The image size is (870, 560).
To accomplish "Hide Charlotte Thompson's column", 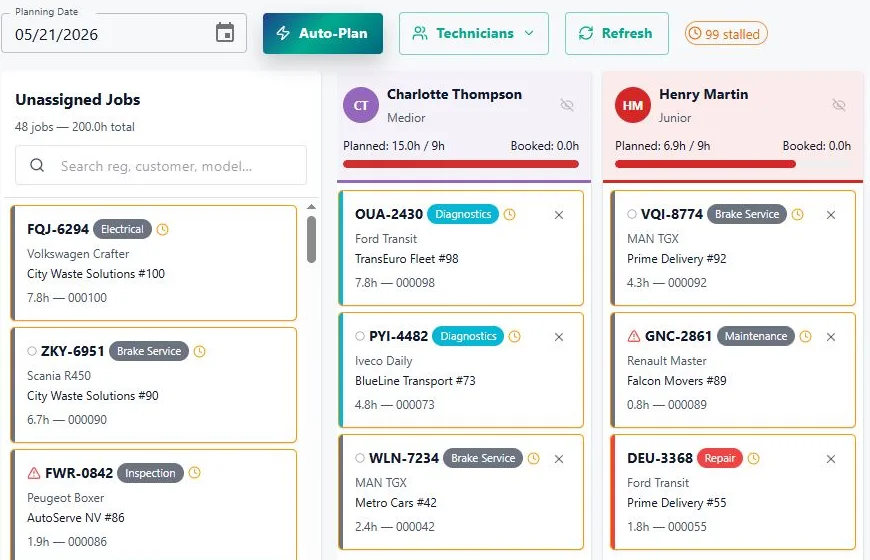I will click(566, 105).
